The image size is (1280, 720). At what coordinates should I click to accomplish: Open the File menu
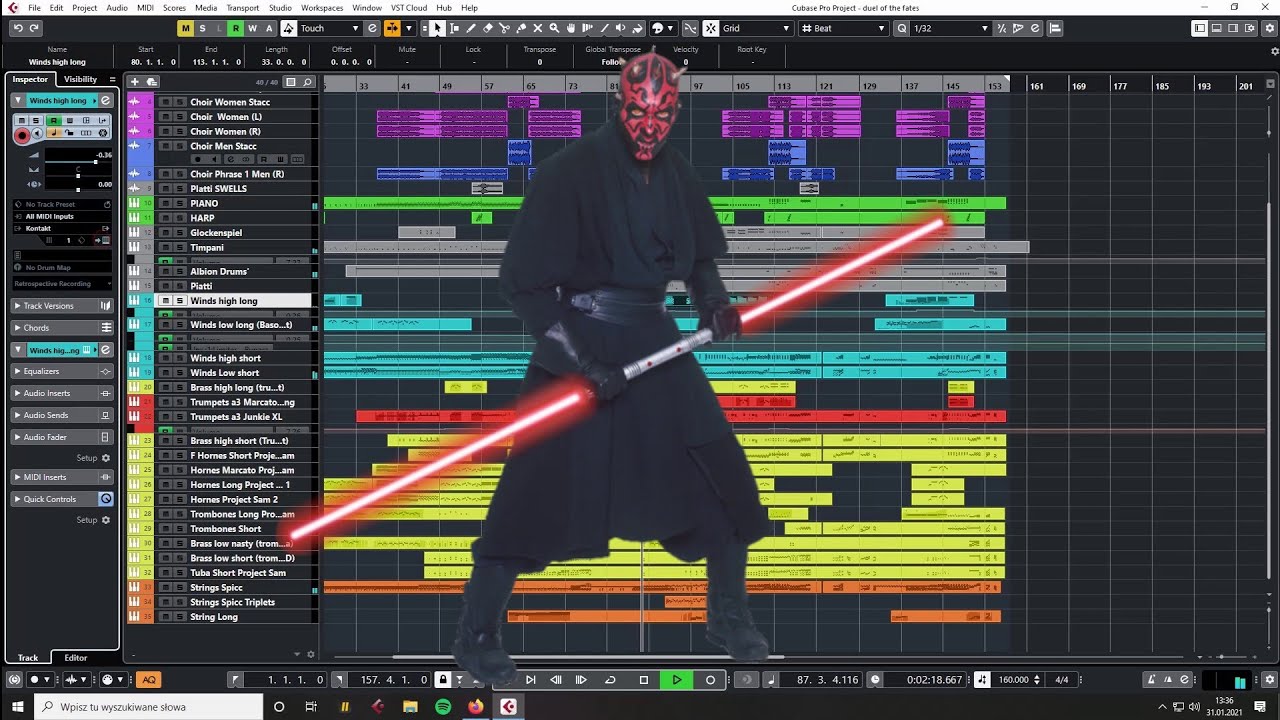[35, 7]
